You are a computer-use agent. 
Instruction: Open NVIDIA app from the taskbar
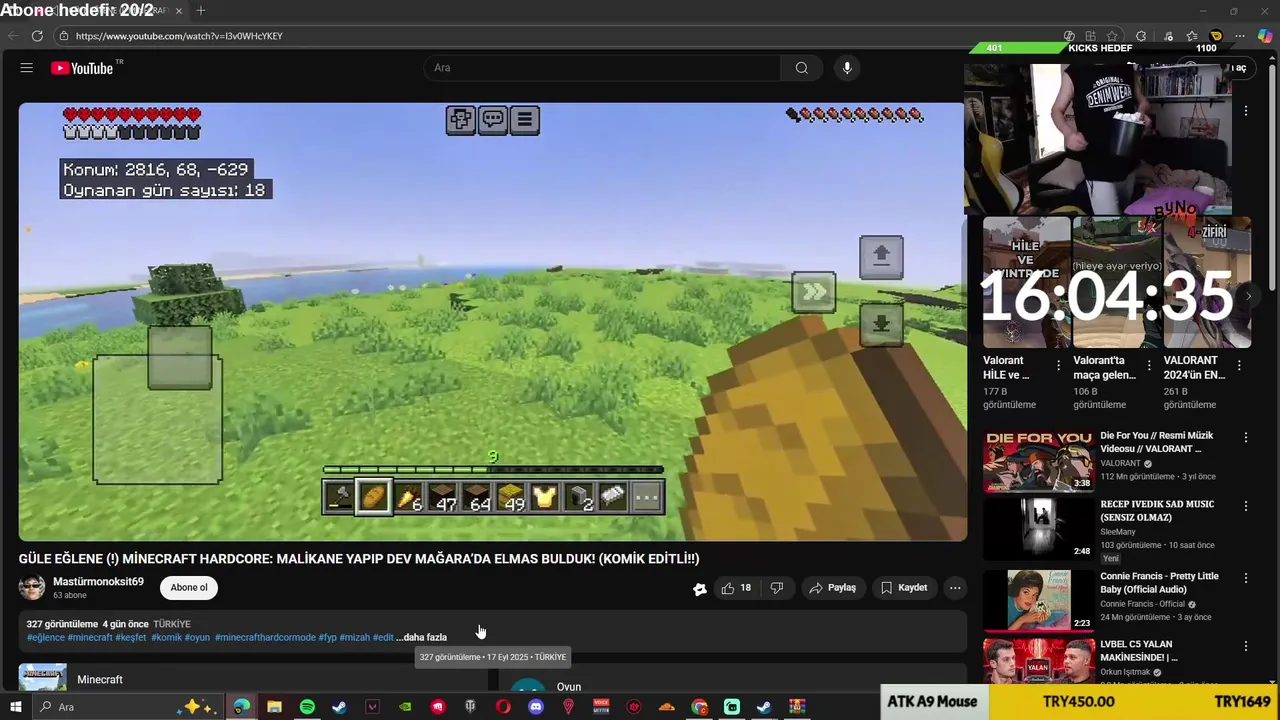405,707
